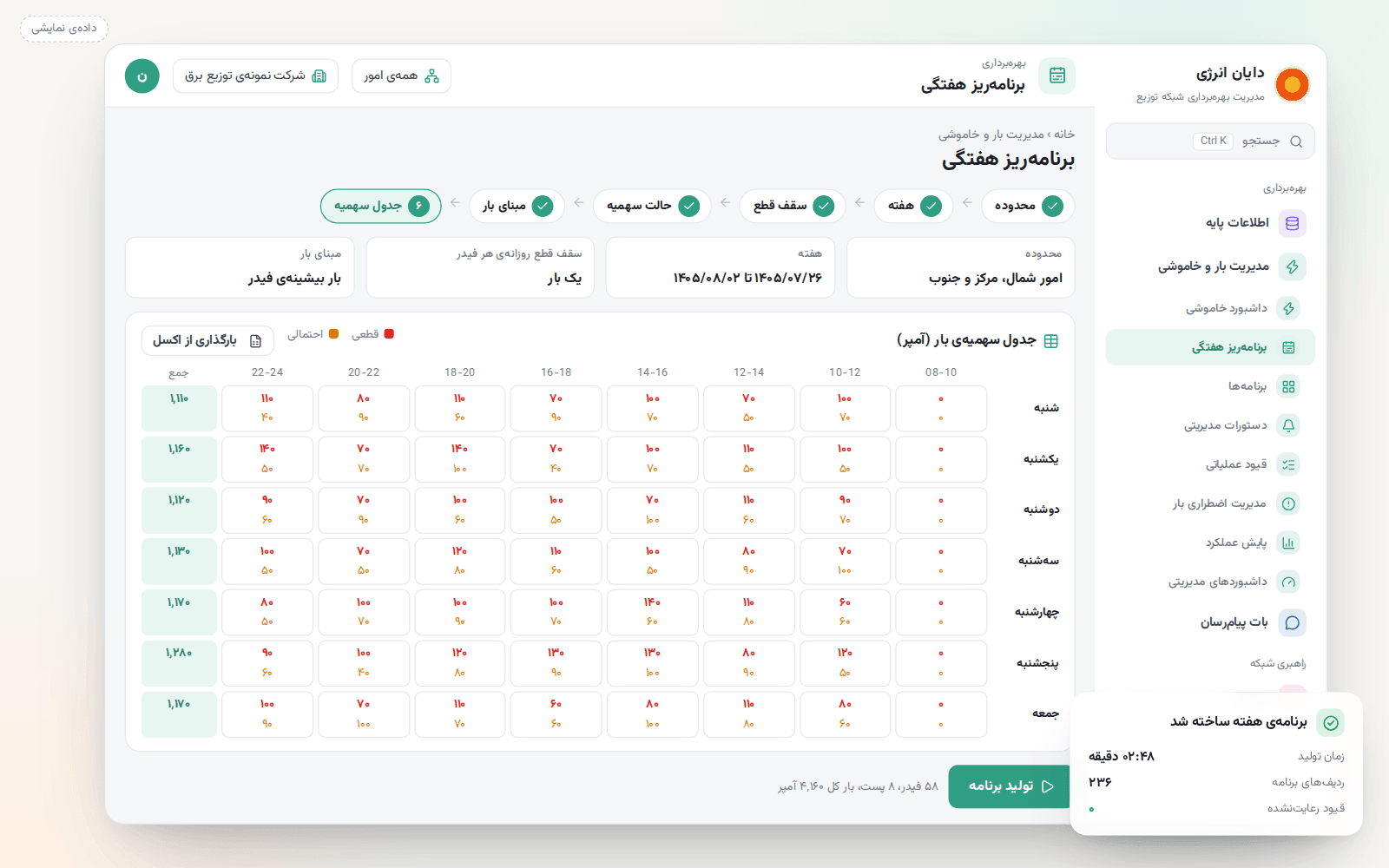This screenshot has width=1389, height=868.
Task: Click محدوده summary card امور شمال، مرکز و جنوب
Action: [x=960, y=267]
